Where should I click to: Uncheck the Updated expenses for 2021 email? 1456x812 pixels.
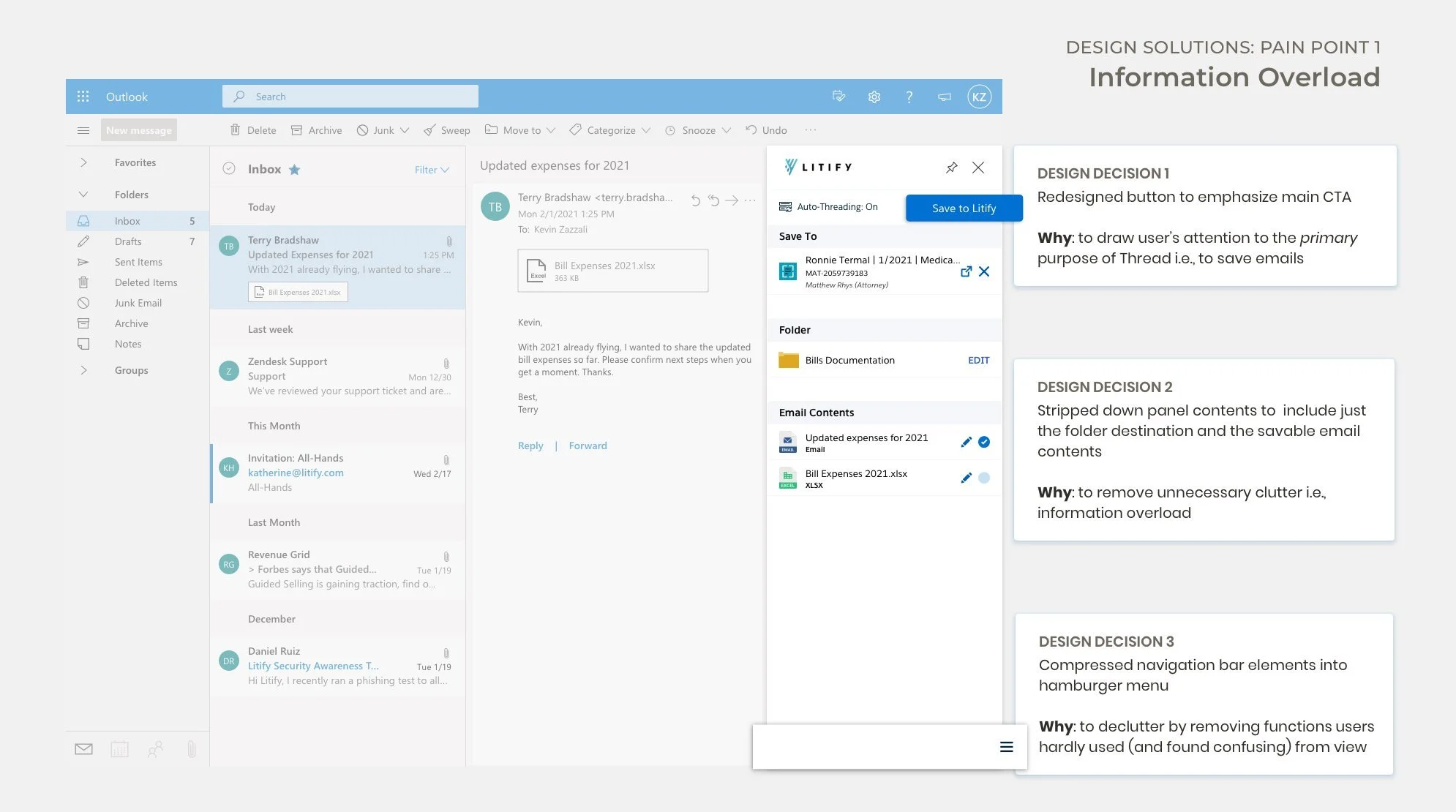[984, 442]
